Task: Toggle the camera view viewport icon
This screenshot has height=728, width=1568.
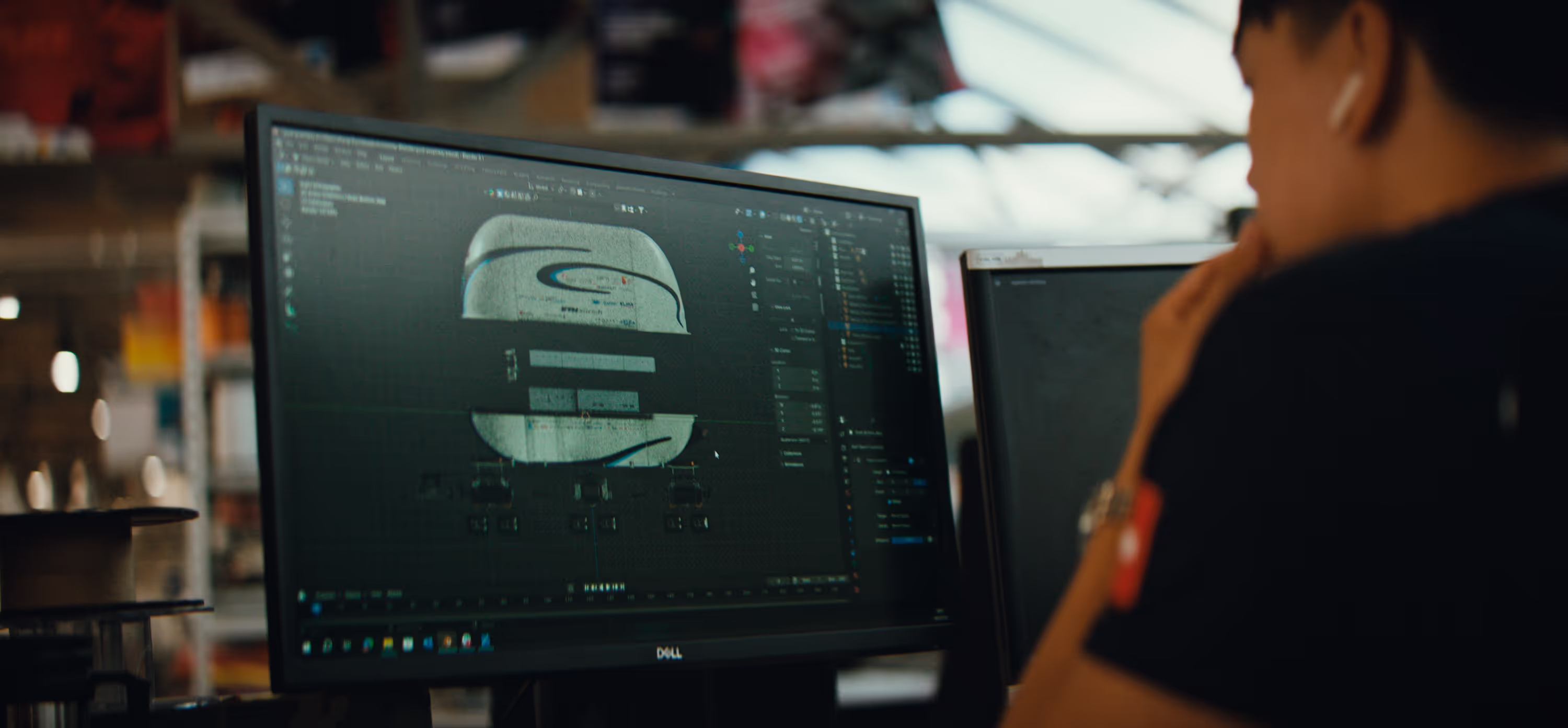Action: [x=754, y=295]
